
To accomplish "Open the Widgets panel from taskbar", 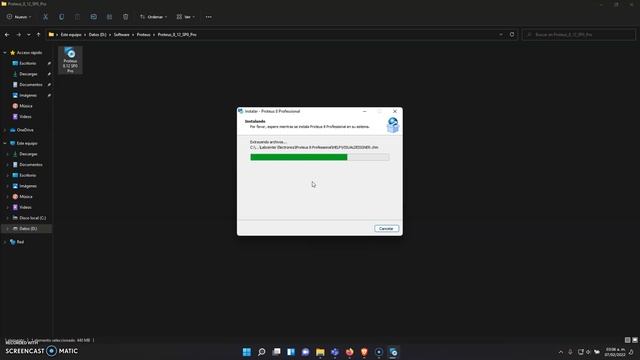I will (291, 352).
